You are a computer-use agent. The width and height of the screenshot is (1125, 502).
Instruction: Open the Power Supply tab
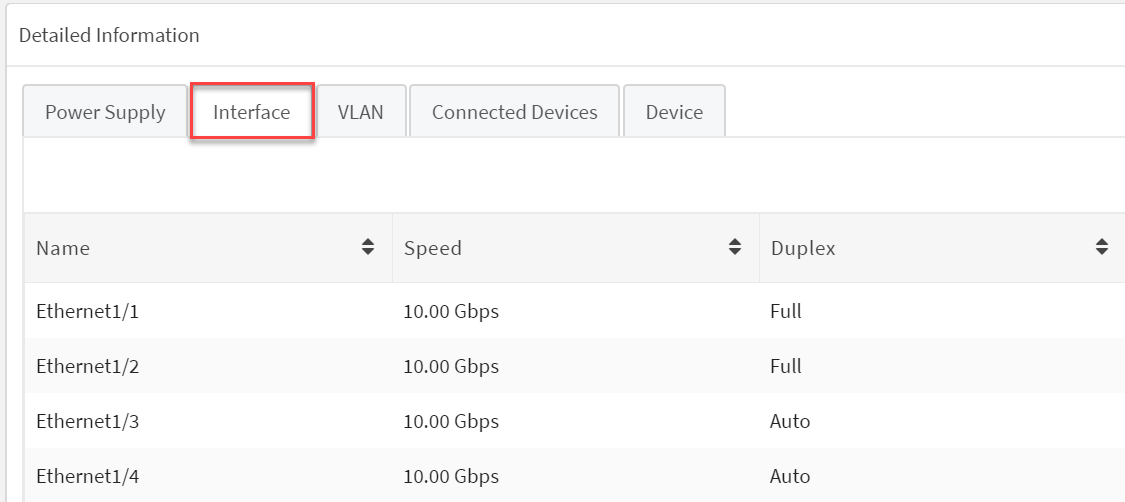coord(105,112)
